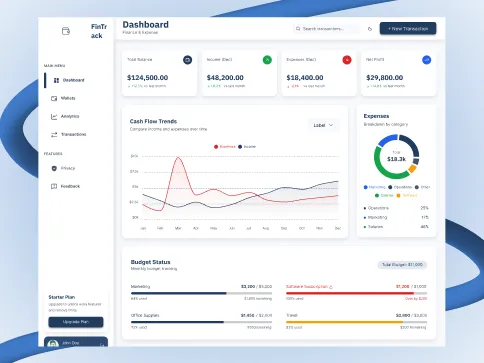
Task: Click the red Software Subscription progress bar
Action: pyautogui.click(x=356, y=293)
